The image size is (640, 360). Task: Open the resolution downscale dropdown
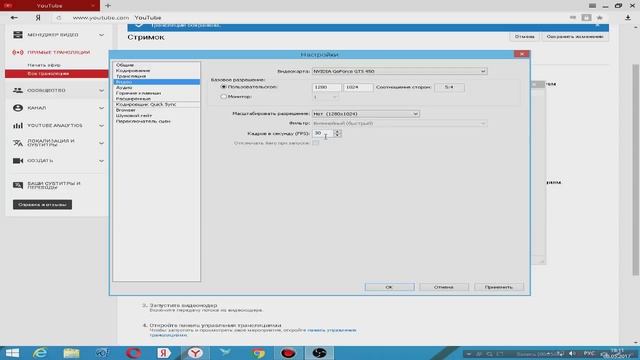pos(365,114)
